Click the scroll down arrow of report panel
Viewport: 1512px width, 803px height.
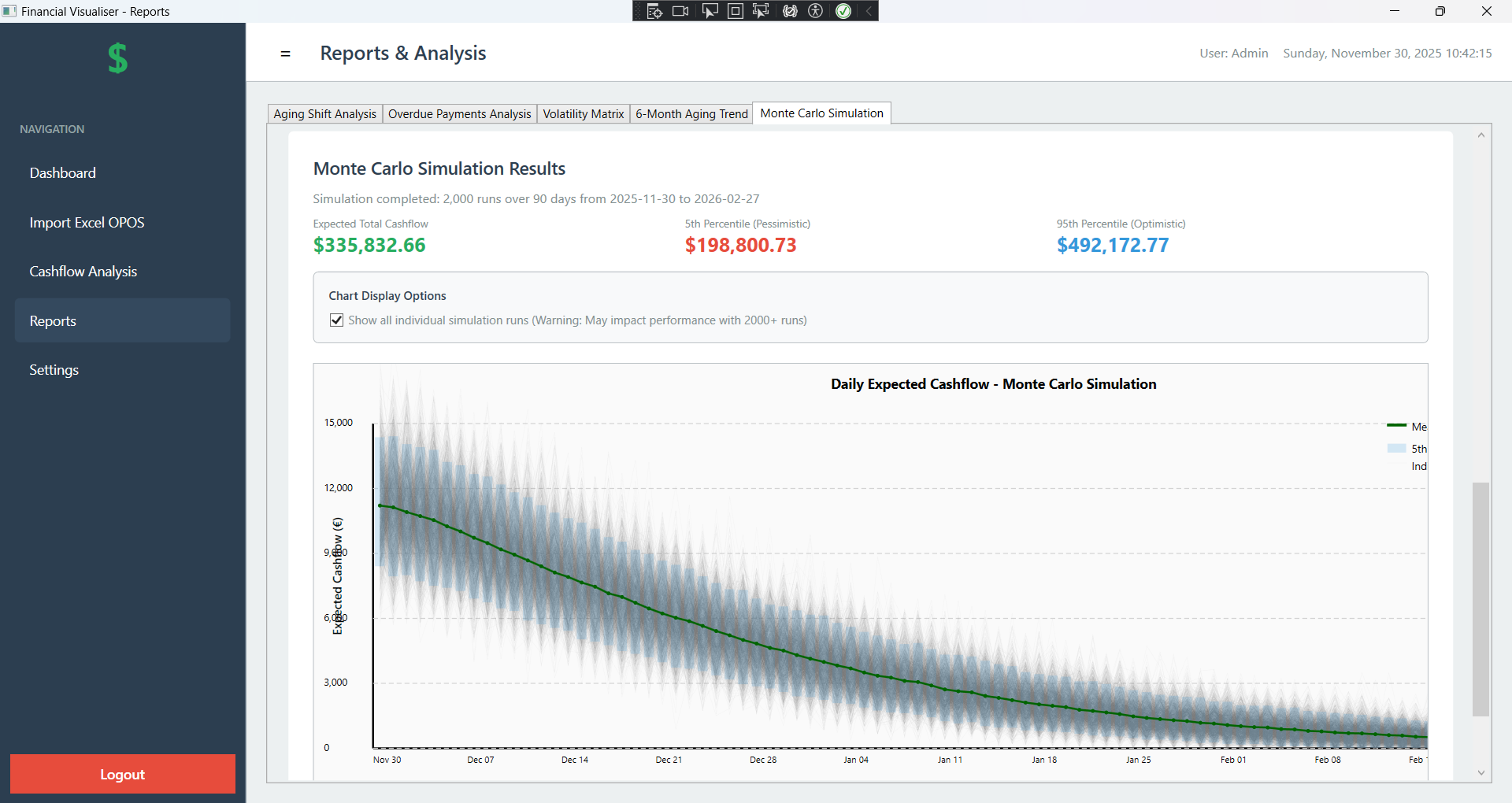(x=1480, y=773)
